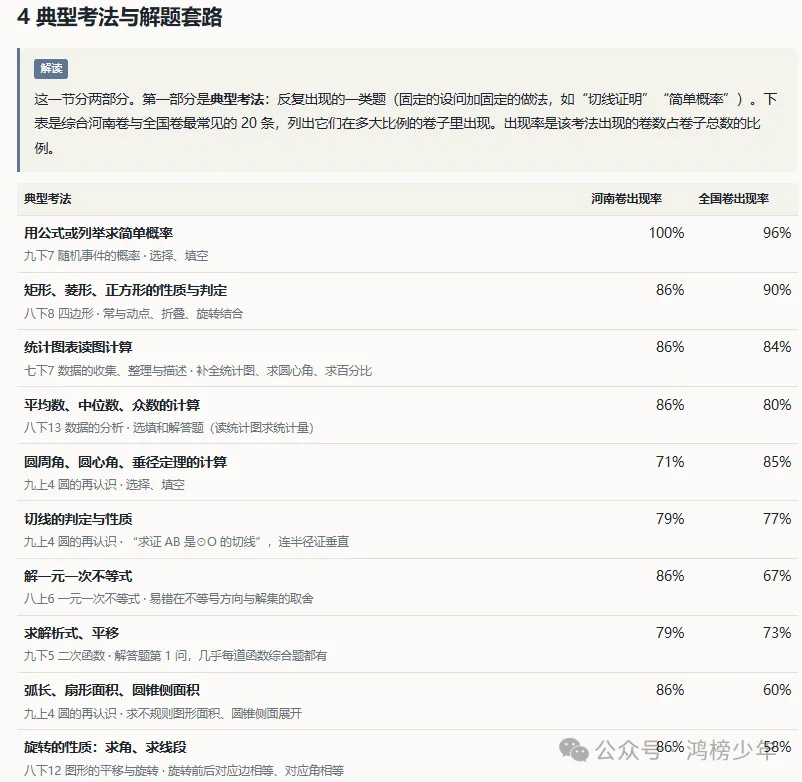Click subtitle 八下8 四边形

tap(58, 314)
